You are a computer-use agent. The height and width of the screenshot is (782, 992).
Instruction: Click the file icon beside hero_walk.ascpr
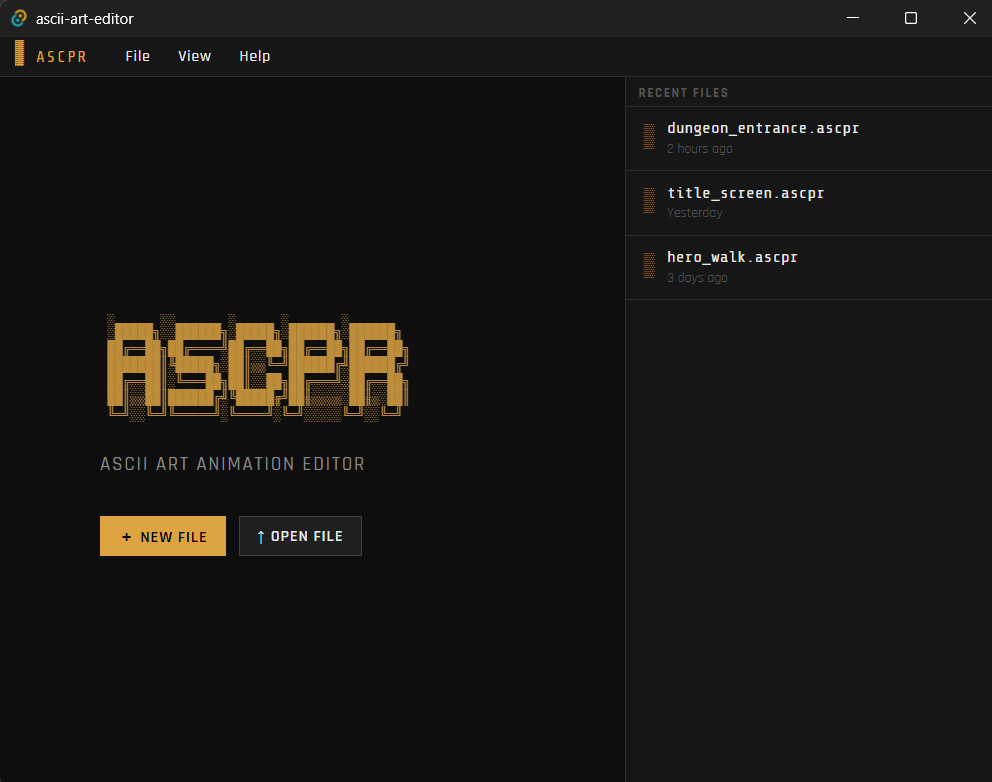pyautogui.click(x=649, y=266)
